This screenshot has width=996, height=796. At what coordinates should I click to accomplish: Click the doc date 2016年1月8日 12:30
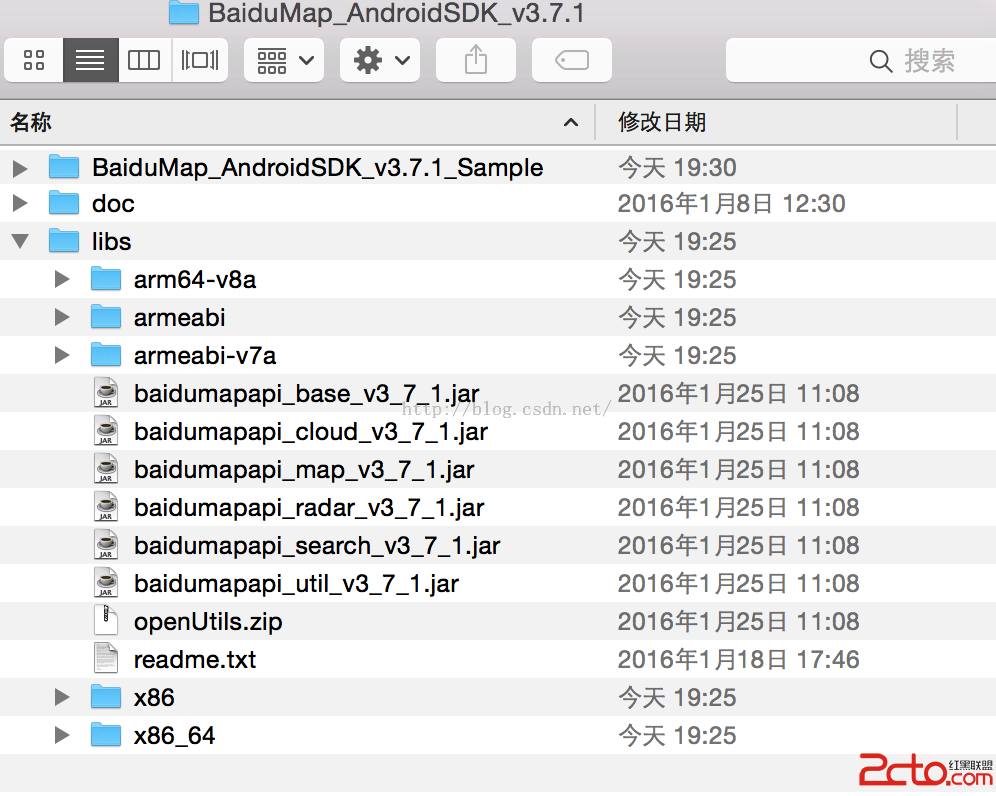pos(731,204)
